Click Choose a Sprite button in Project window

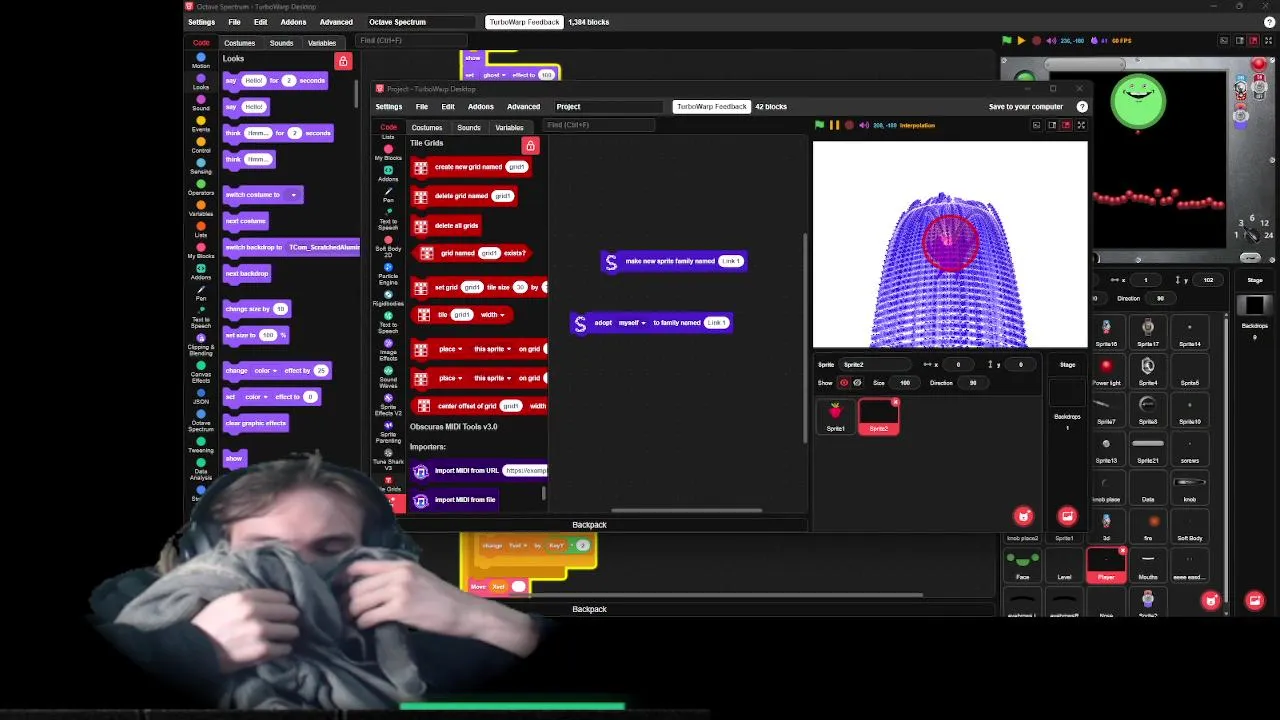coord(1023,516)
